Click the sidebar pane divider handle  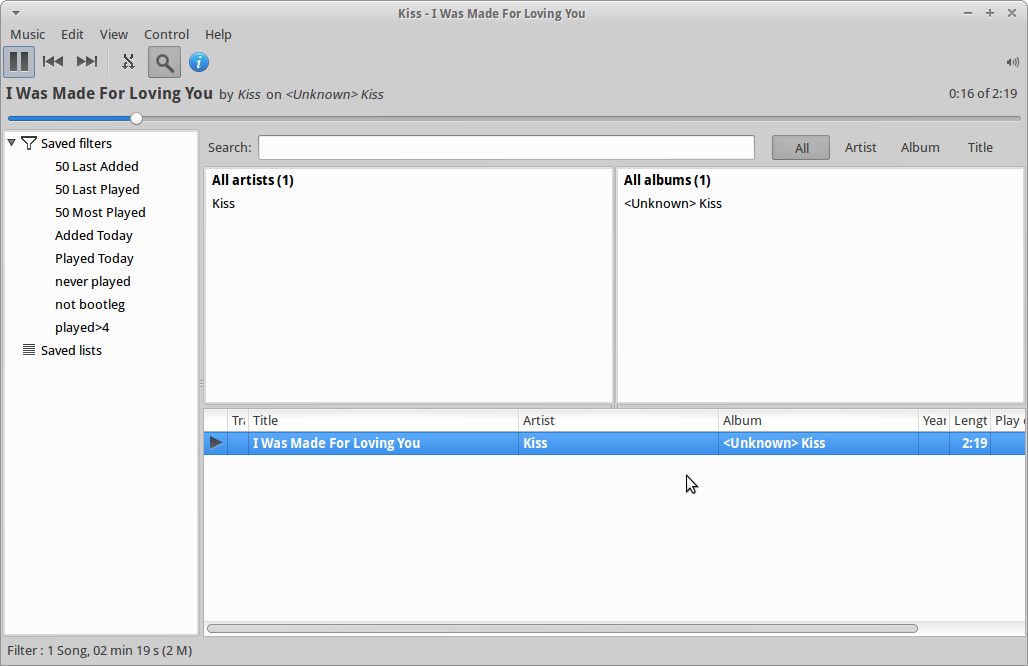[201, 383]
